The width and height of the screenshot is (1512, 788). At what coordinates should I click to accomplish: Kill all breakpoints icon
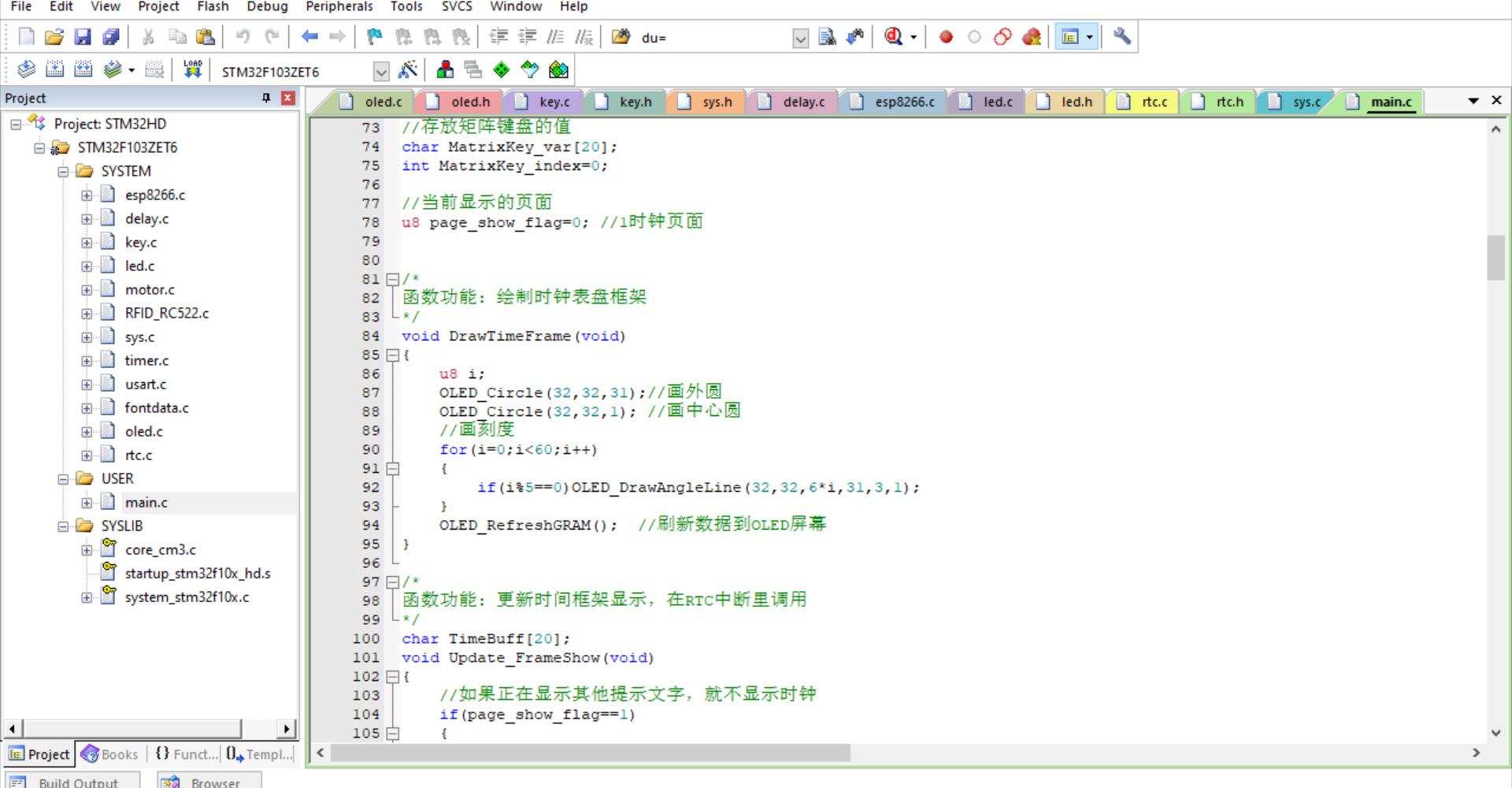click(x=1032, y=37)
